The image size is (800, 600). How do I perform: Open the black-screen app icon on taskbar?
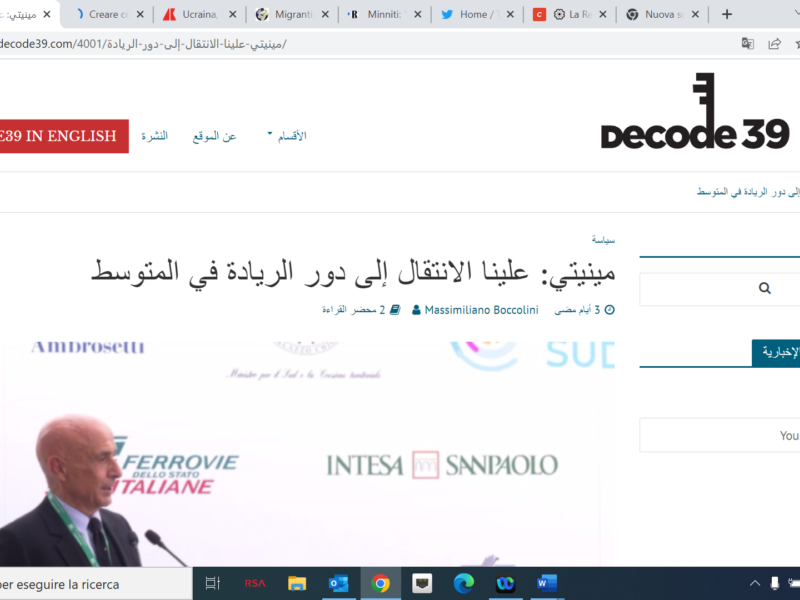[422, 583]
